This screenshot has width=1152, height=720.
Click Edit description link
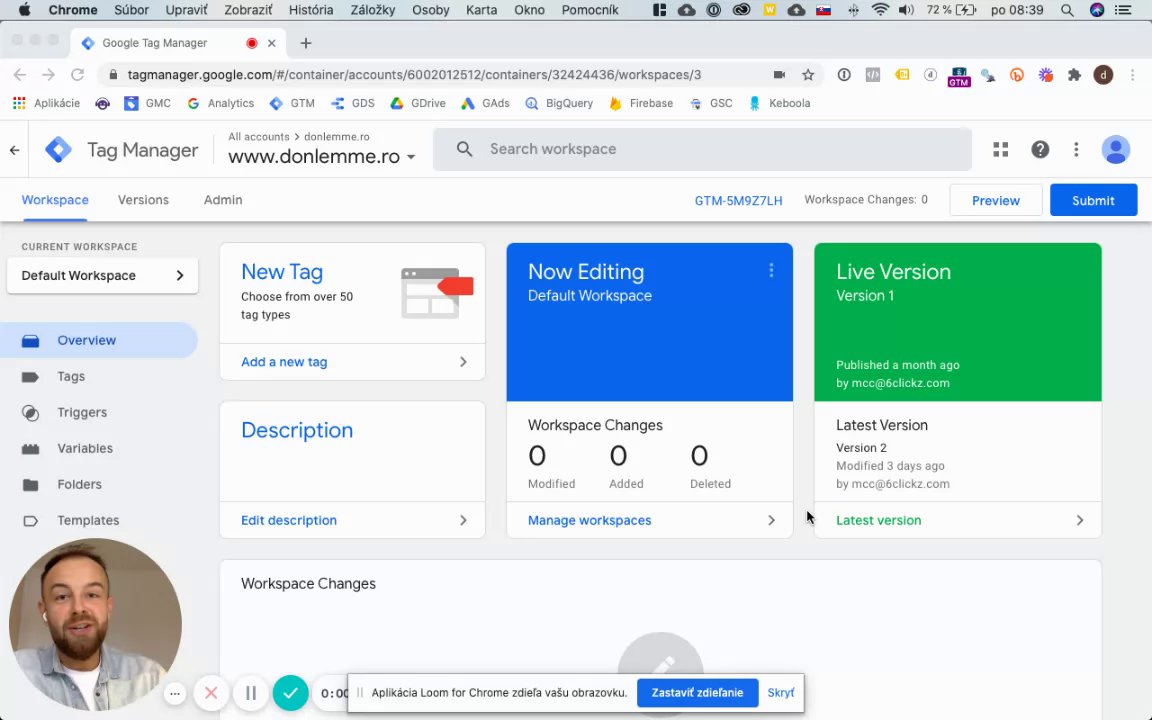(x=289, y=520)
